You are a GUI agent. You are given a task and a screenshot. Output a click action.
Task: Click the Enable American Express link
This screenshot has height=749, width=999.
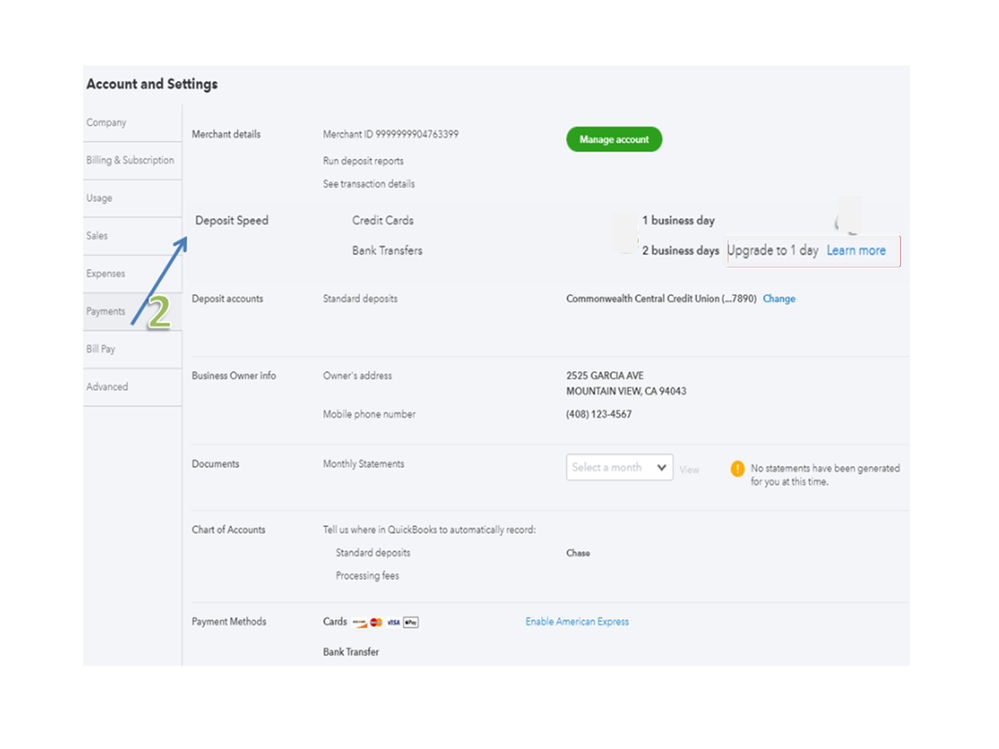point(577,622)
